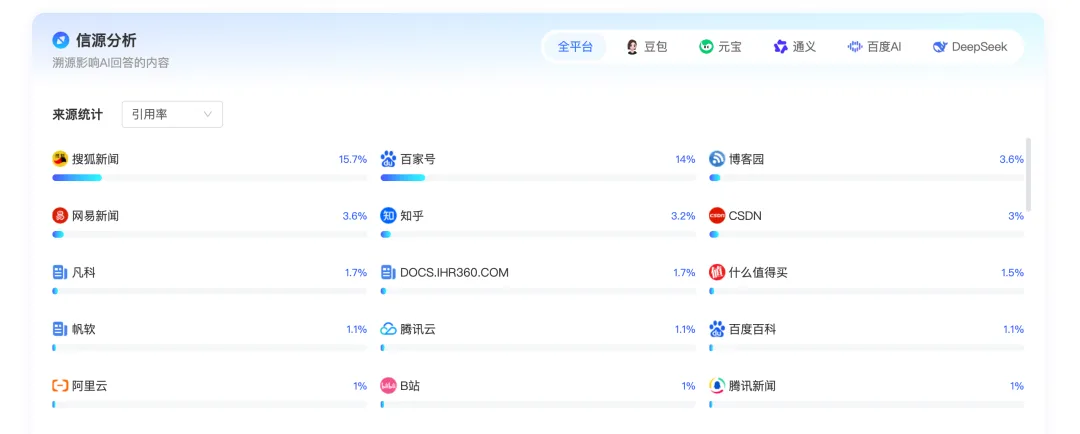The image size is (1080, 434).
Task: Select the 全平台 tab
Action: click(x=575, y=47)
